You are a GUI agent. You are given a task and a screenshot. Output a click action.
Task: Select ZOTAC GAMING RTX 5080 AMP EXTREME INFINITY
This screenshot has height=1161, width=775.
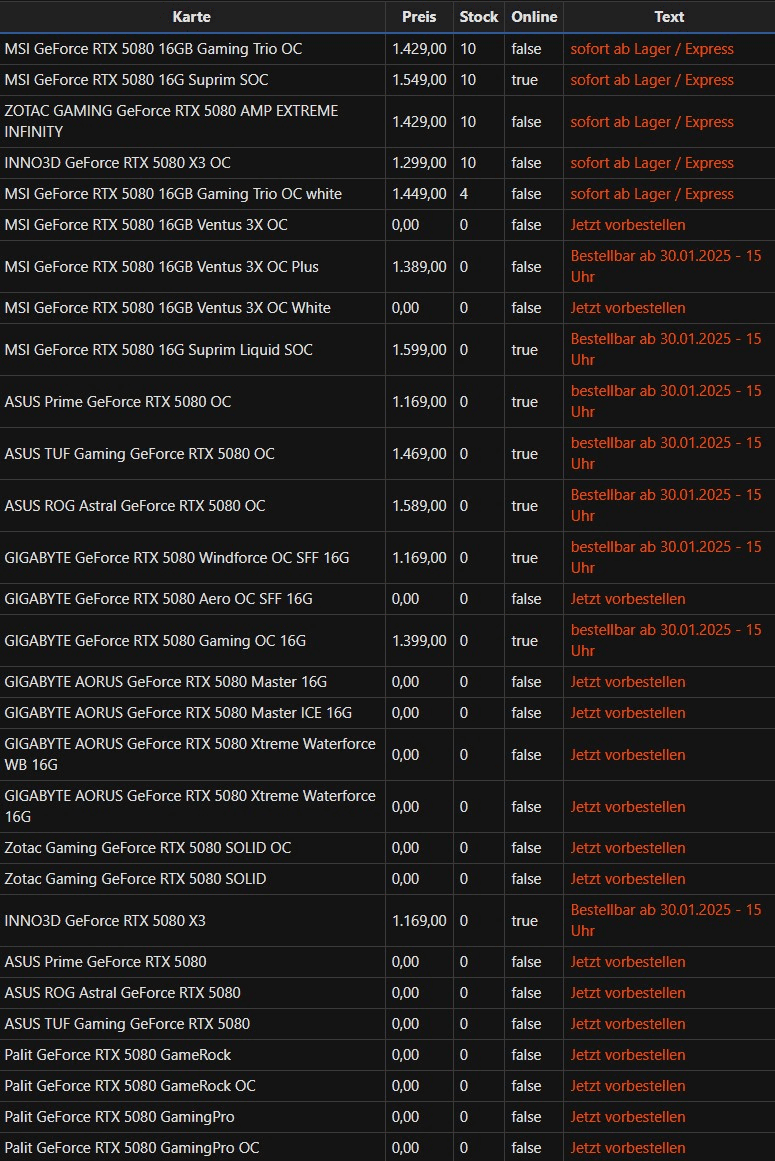[171, 121]
